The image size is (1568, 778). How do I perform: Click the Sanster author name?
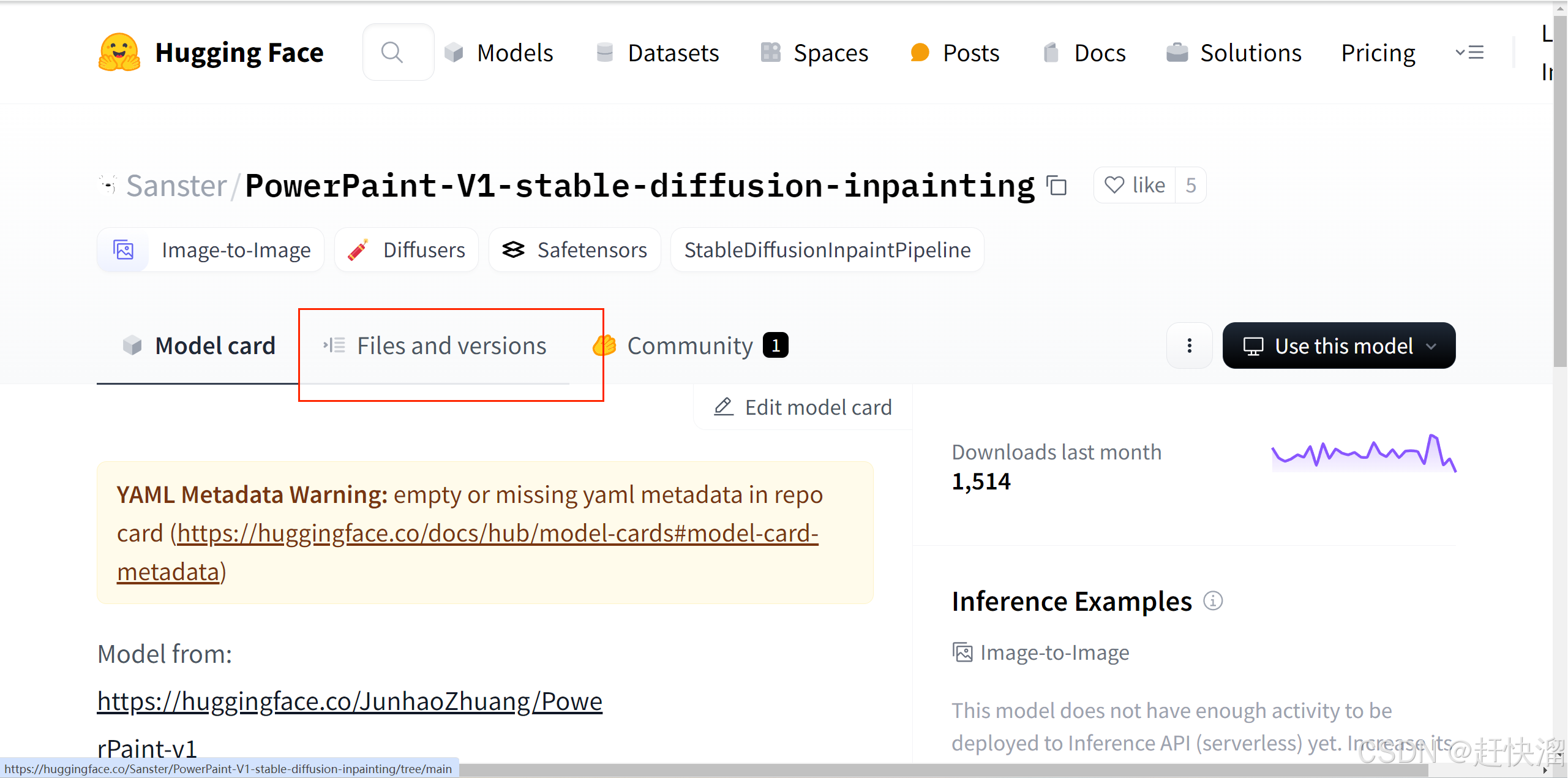pyautogui.click(x=176, y=186)
